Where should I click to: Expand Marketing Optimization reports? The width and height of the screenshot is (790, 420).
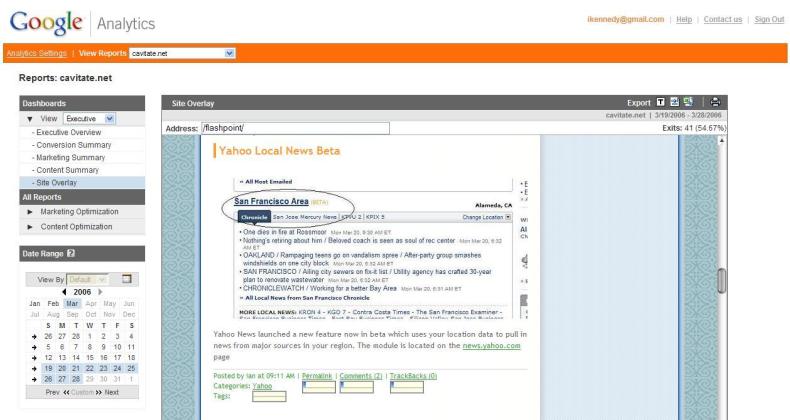[30, 212]
